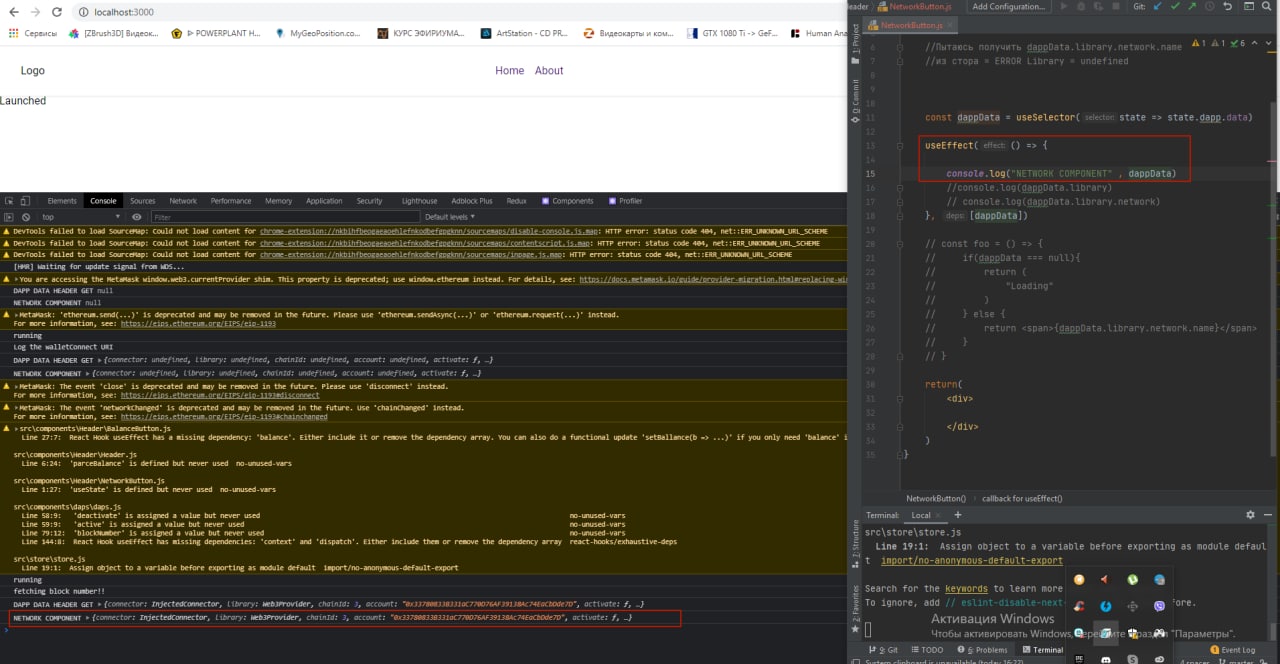Clear the console
The width and height of the screenshot is (1280, 664).
point(27,217)
